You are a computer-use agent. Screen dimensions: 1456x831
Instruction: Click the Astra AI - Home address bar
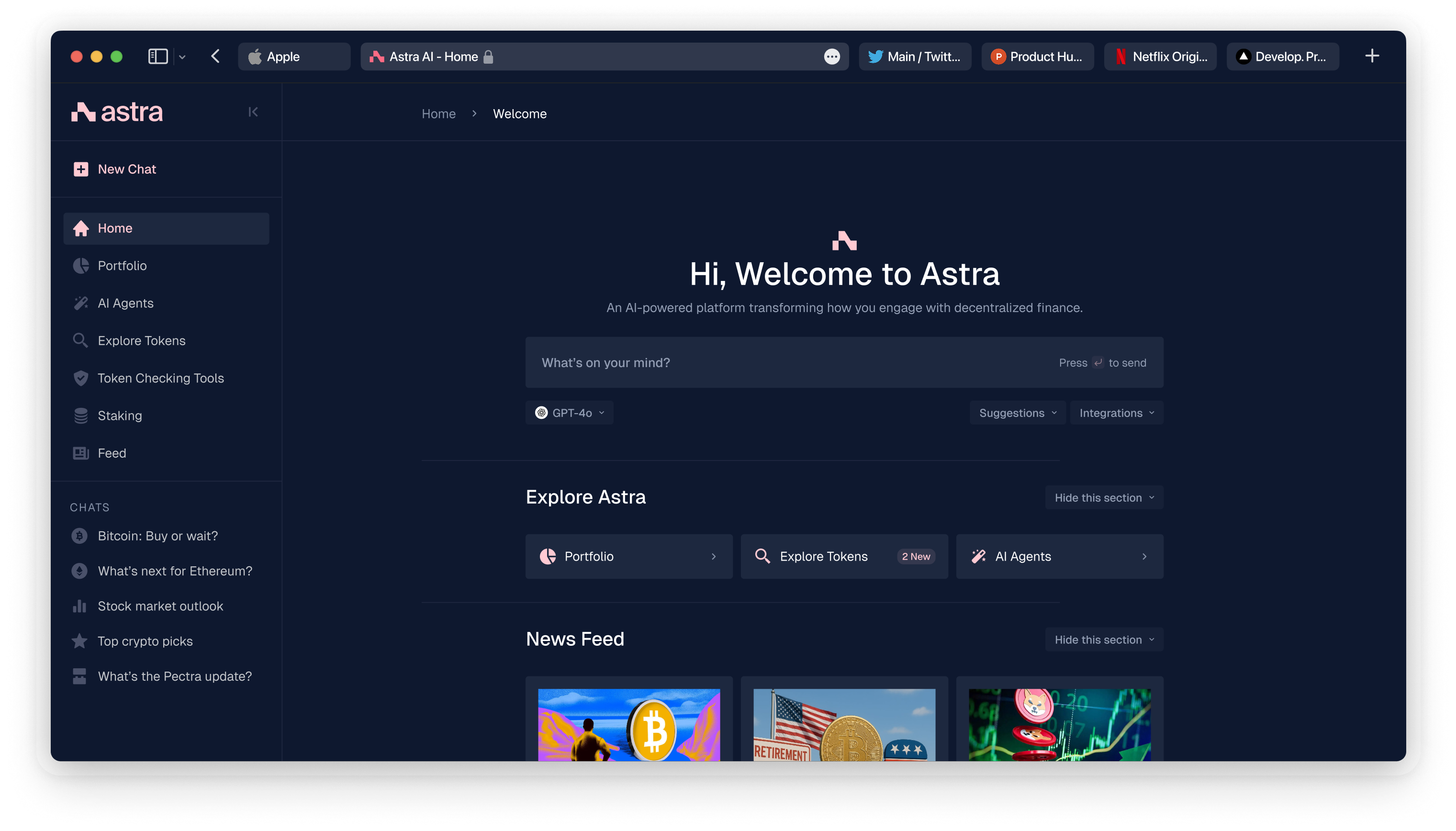pyautogui.click(x=604, y=56)
